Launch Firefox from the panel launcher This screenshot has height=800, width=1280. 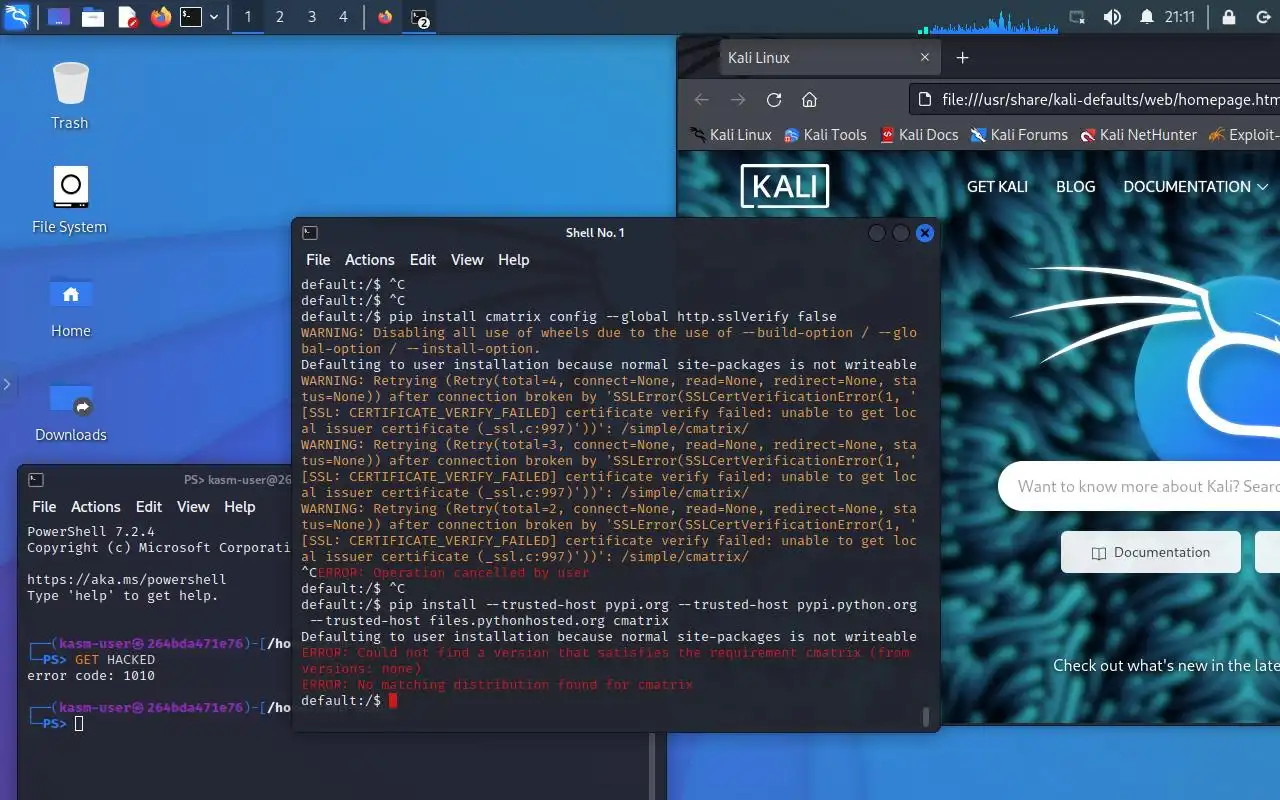[x=160, y=17]
